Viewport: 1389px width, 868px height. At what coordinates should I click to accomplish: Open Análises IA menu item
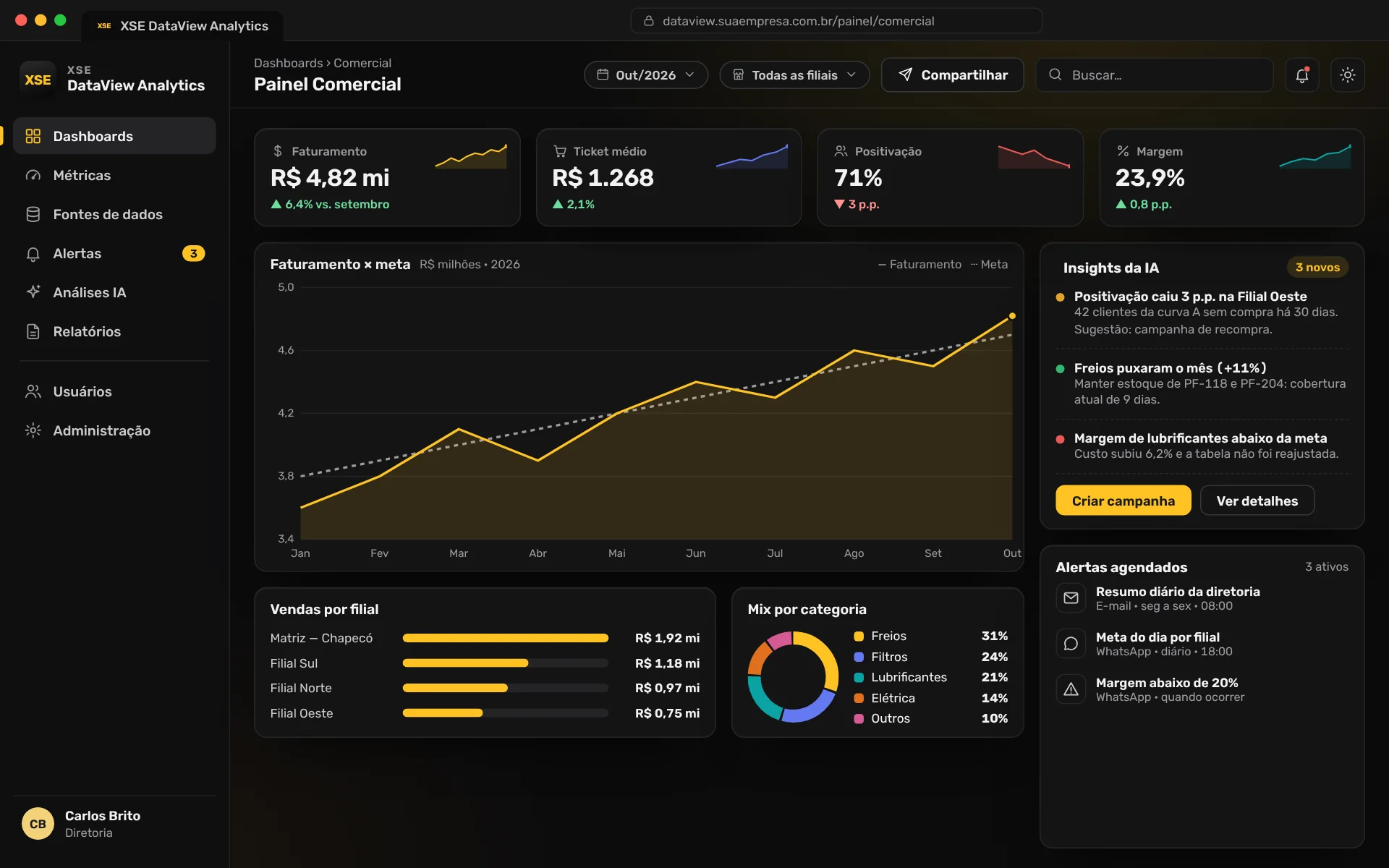point(114,292)
